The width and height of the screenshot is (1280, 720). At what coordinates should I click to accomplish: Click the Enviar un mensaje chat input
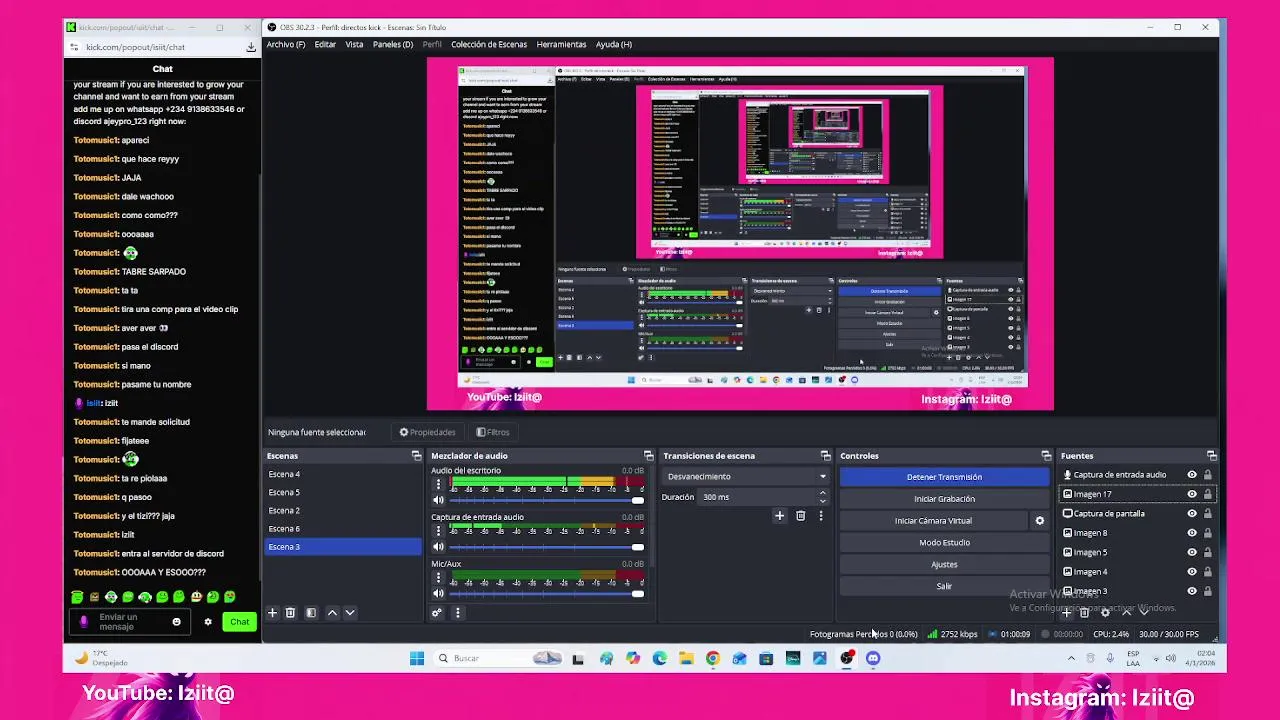coord(129,622)
